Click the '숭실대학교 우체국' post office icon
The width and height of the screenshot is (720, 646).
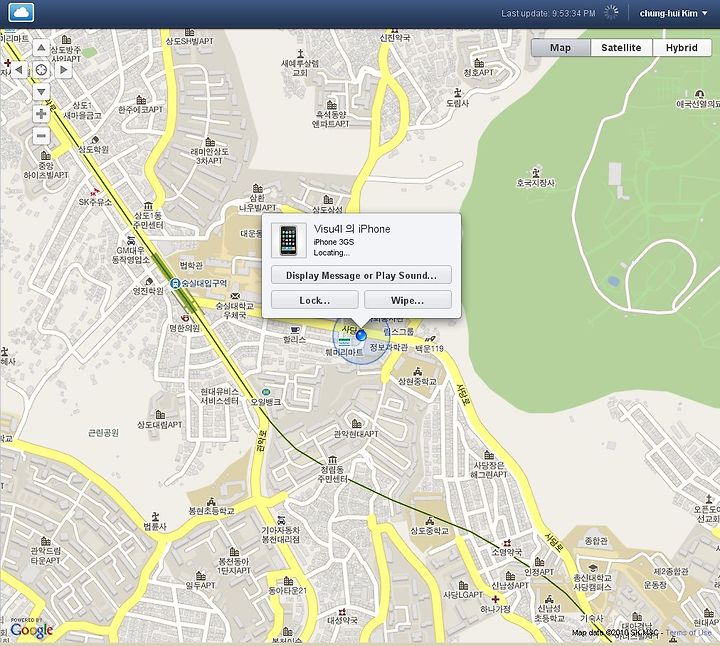tap(235, 296)
